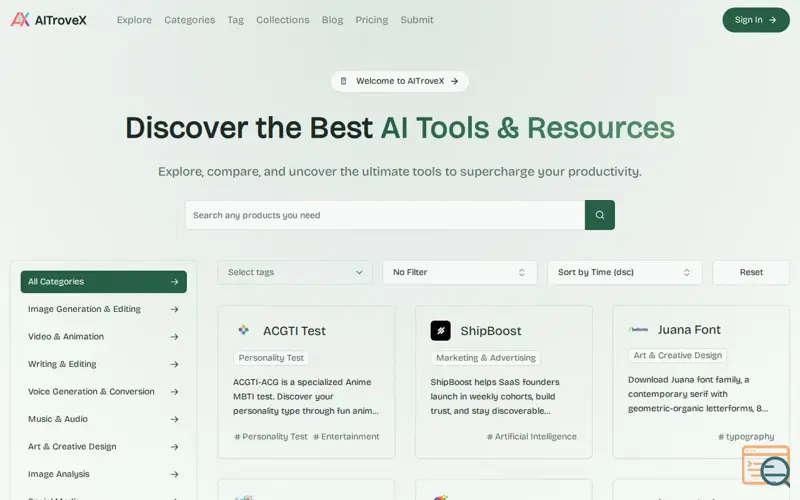Click arrow beside Image Analysis

click(174, 474)
